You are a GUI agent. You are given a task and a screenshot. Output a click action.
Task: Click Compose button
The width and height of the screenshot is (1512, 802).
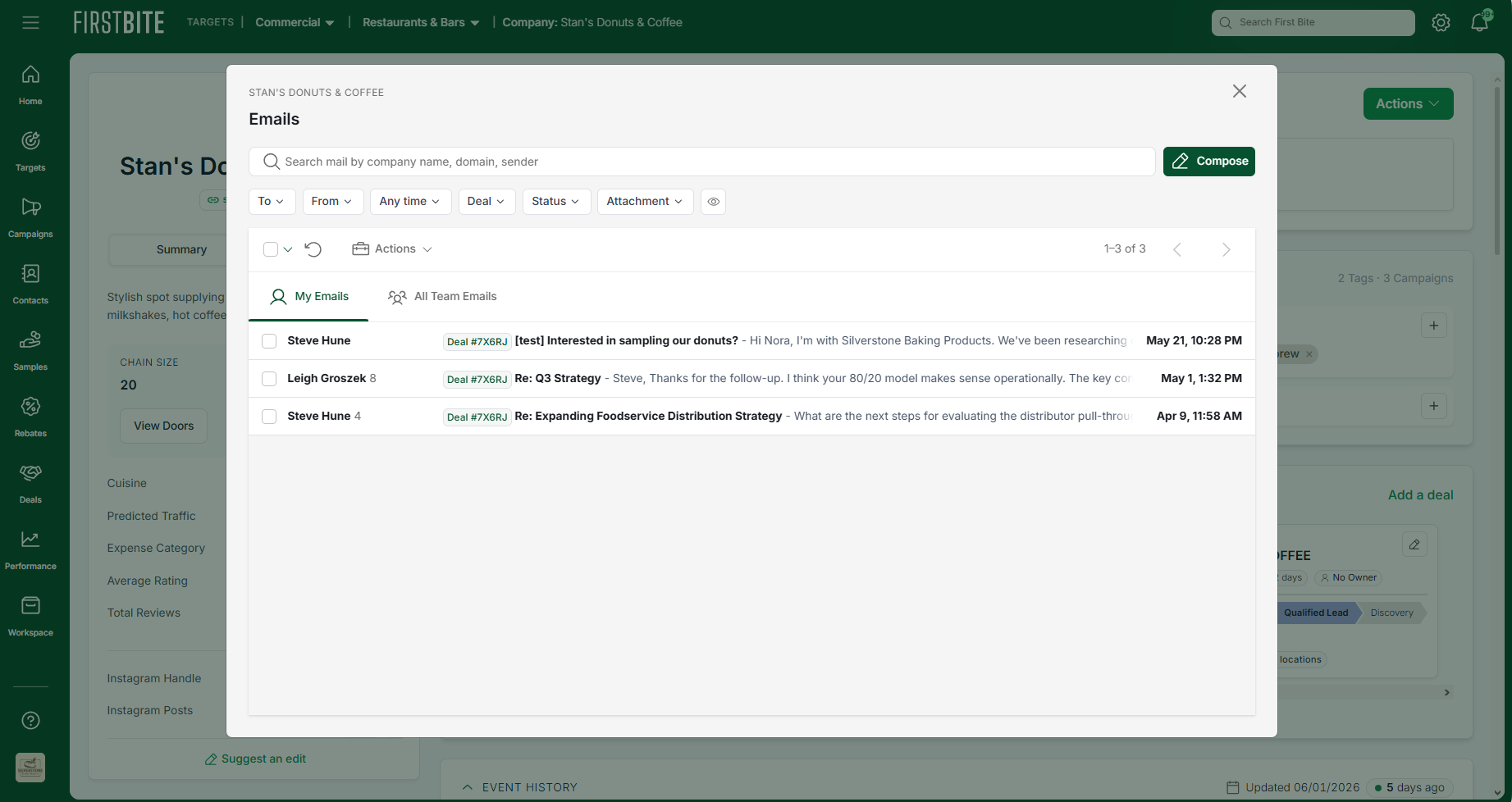[x=1209, y=162]
